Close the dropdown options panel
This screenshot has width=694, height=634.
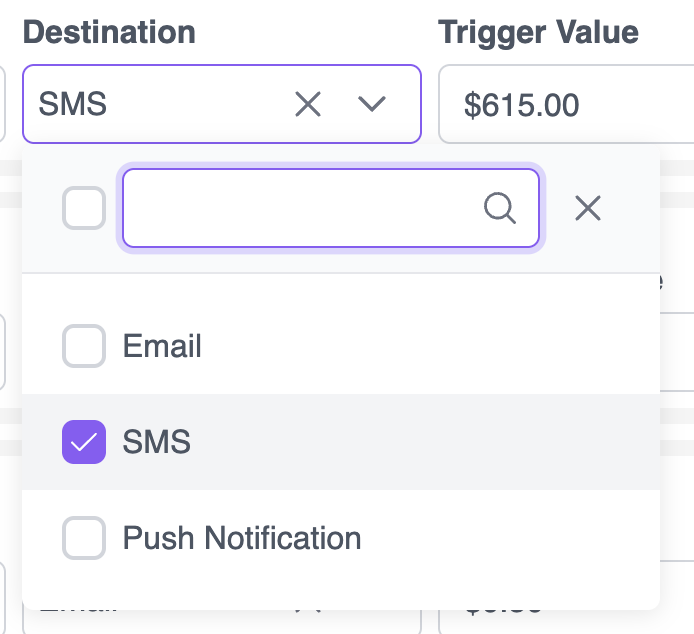[588, 208]
